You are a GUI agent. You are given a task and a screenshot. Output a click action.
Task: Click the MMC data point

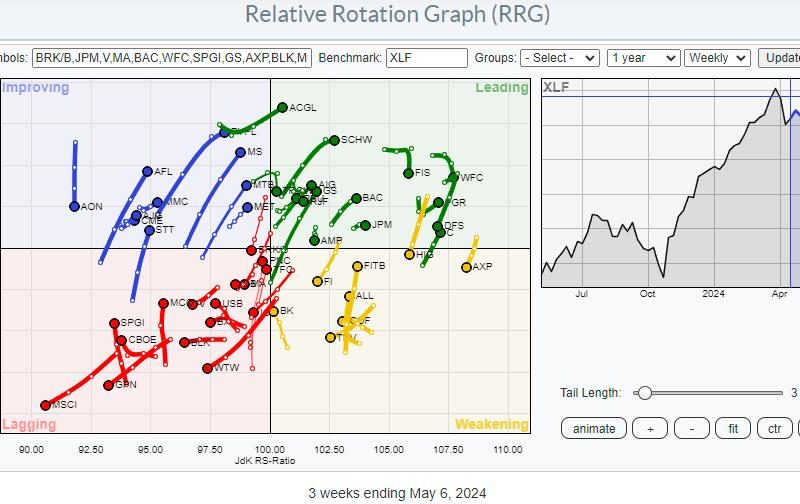click(x=158, y=203)
